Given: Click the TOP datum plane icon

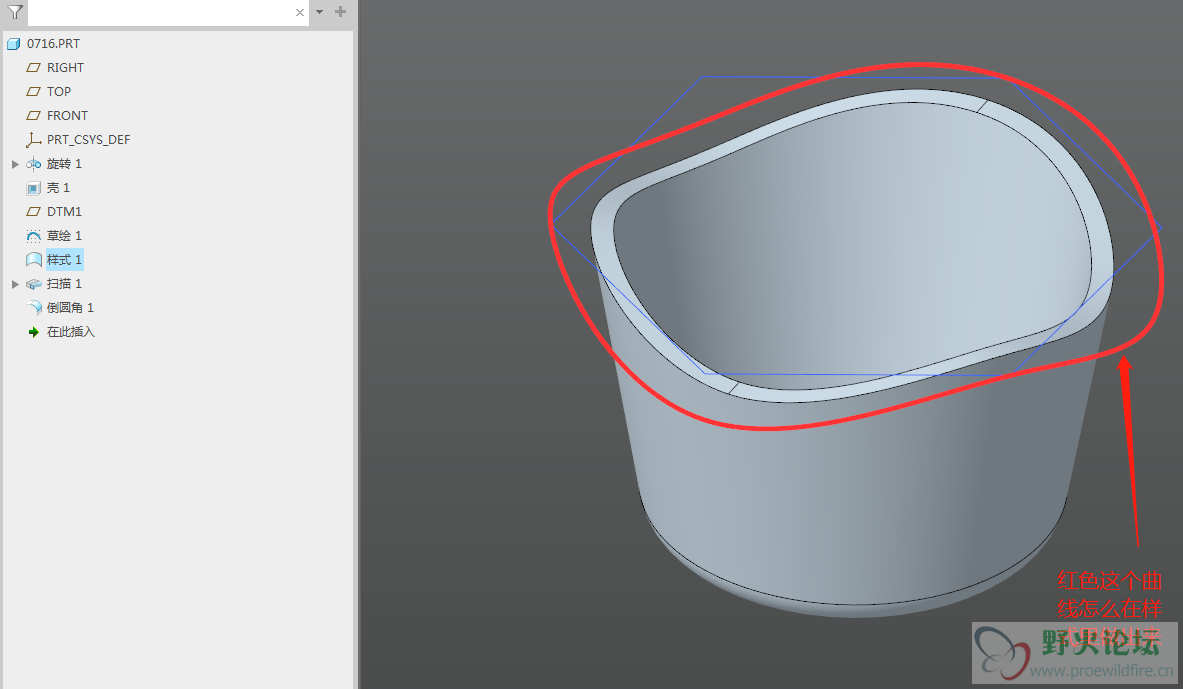Looking at the screenshot, I should [x=33, y=91].
